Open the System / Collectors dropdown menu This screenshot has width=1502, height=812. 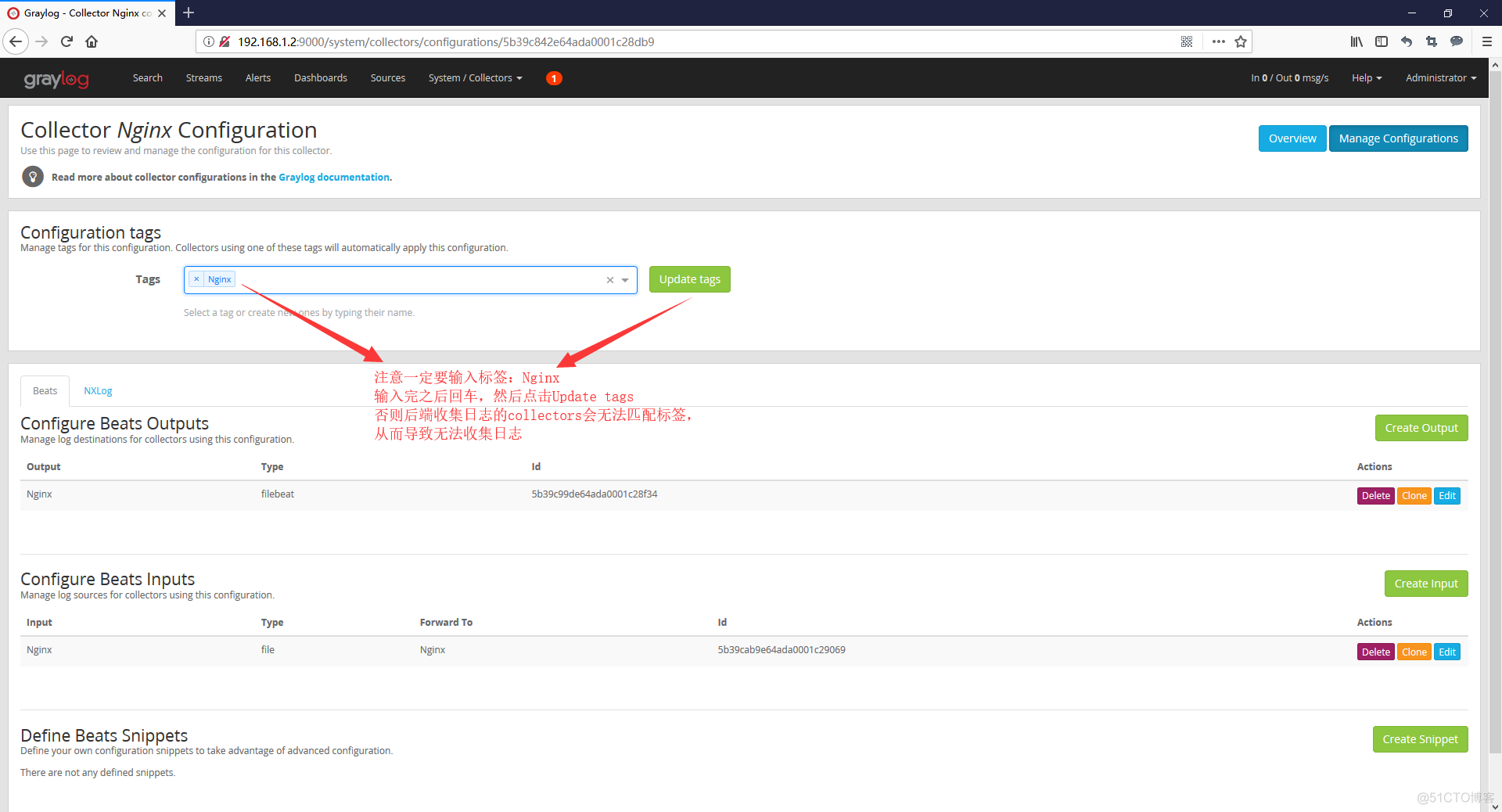[475, 78]
